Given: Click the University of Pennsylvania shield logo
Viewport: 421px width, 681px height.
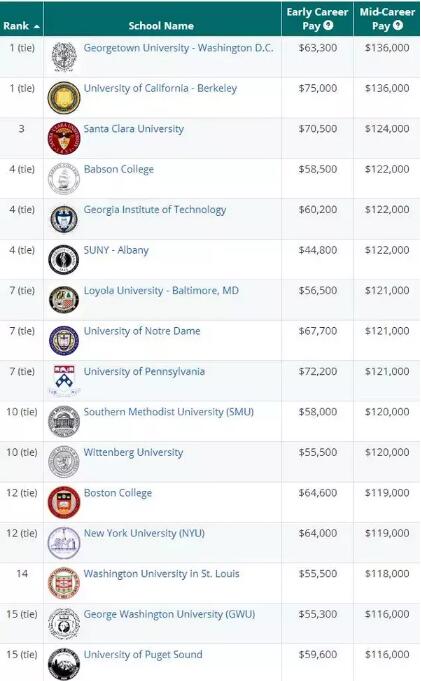Looking at the screenshot, I should coord(64,381).
